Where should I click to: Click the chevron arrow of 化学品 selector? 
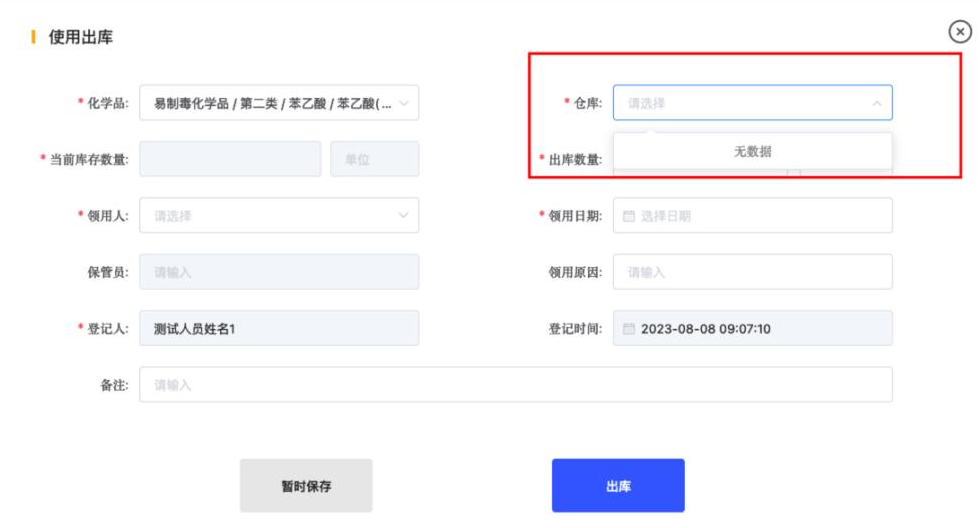click(x=403, y=103)
